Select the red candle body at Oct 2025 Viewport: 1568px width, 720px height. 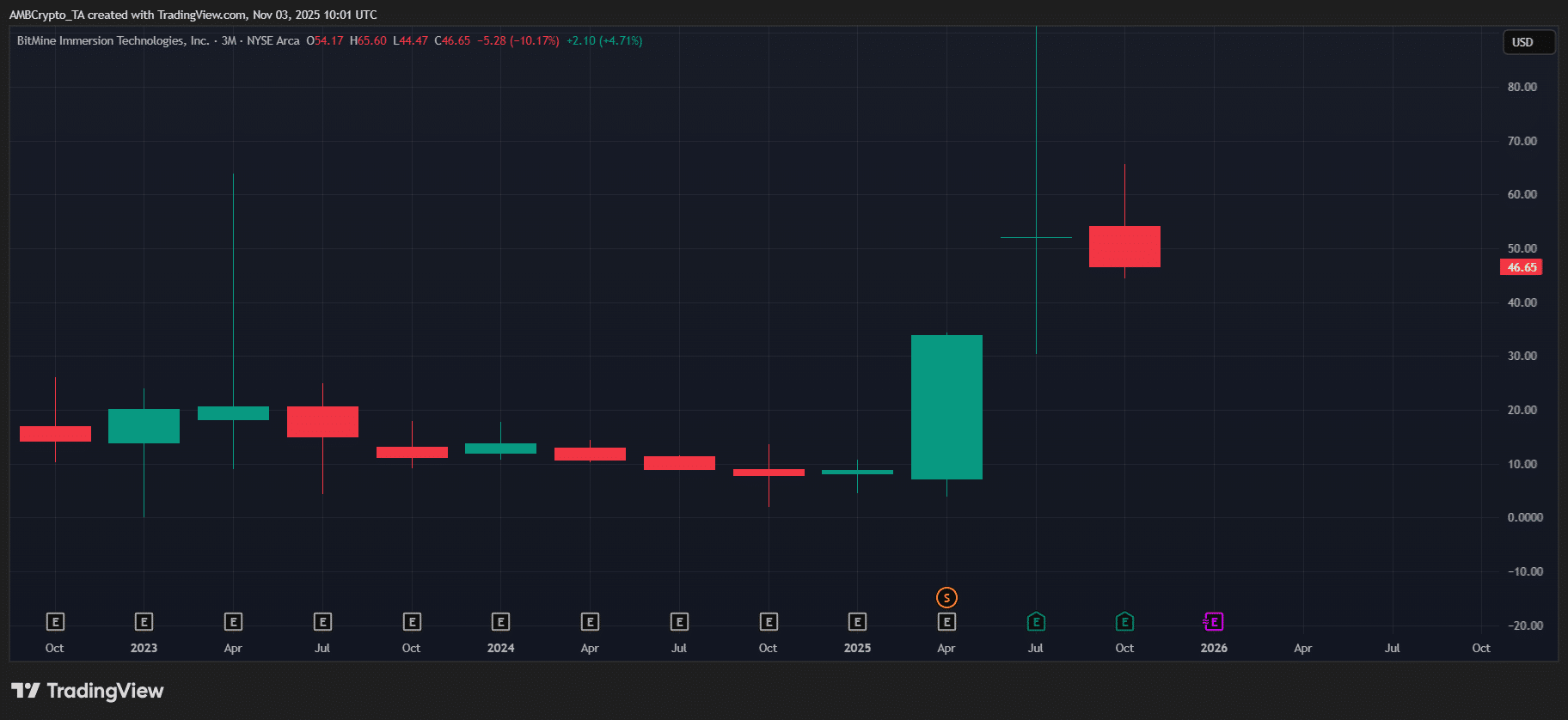(x=1124, y=247)
